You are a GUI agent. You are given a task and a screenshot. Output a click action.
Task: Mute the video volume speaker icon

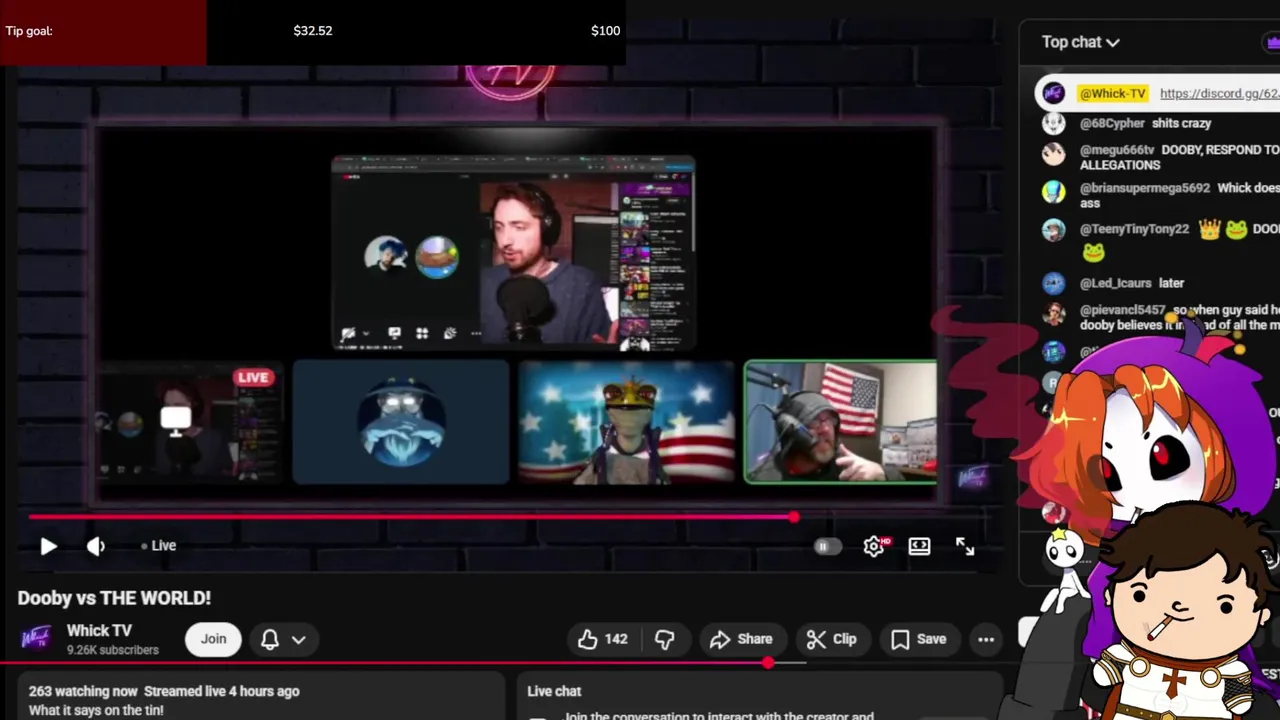[95, 546]
